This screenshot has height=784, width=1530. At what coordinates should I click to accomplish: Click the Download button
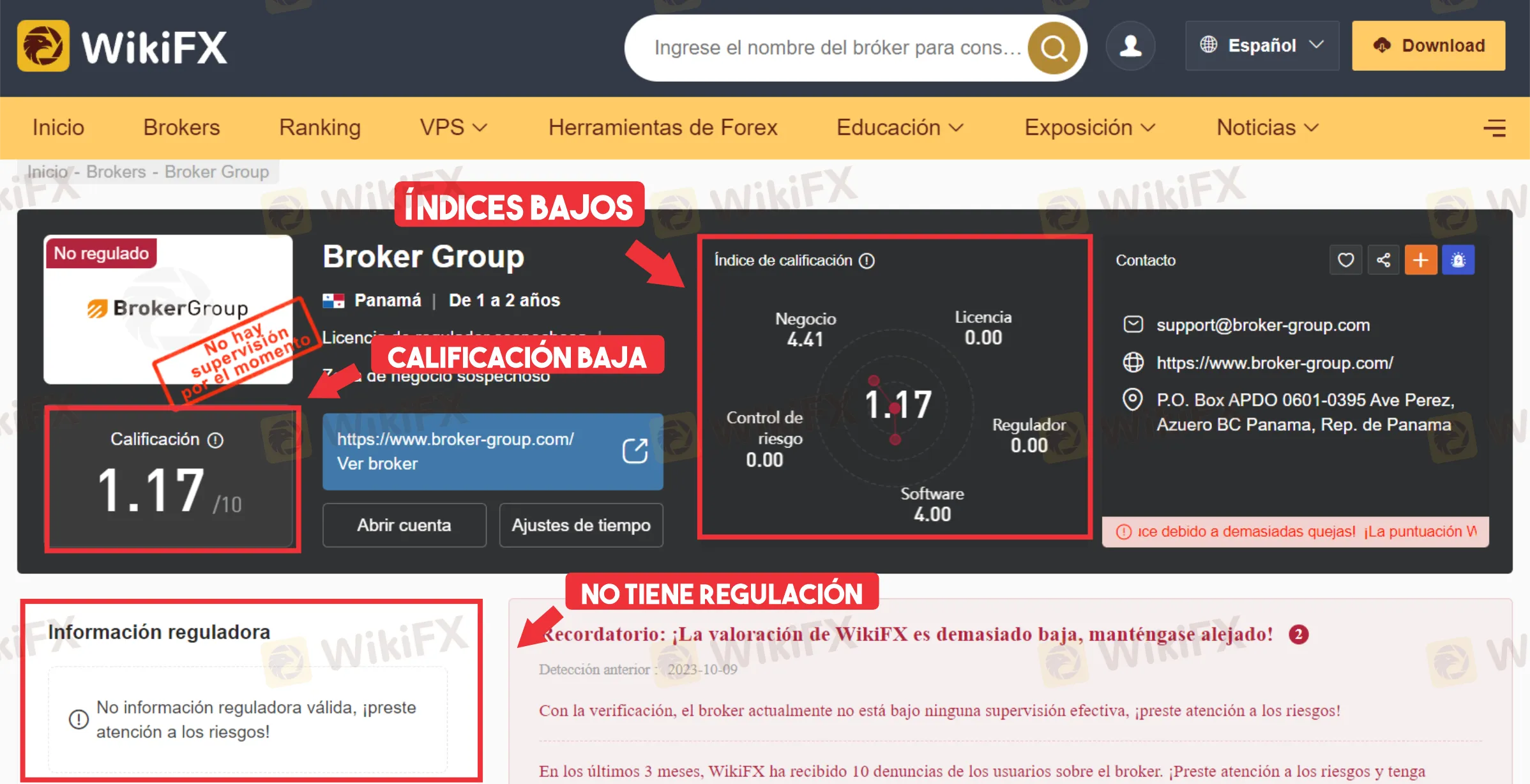(x=1428, y=46)
